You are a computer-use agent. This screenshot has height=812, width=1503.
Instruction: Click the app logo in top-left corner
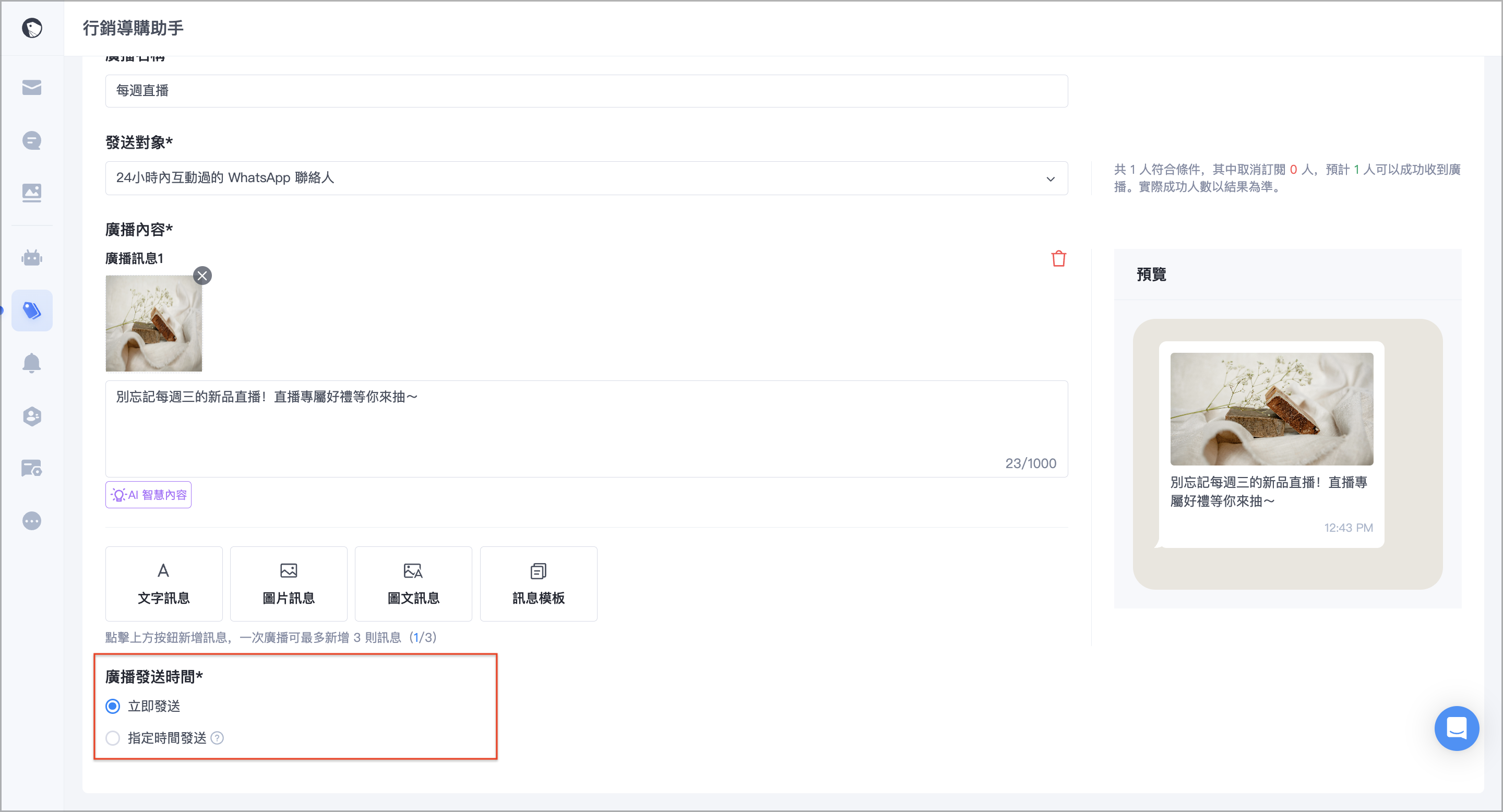click(x=31, y=28)
